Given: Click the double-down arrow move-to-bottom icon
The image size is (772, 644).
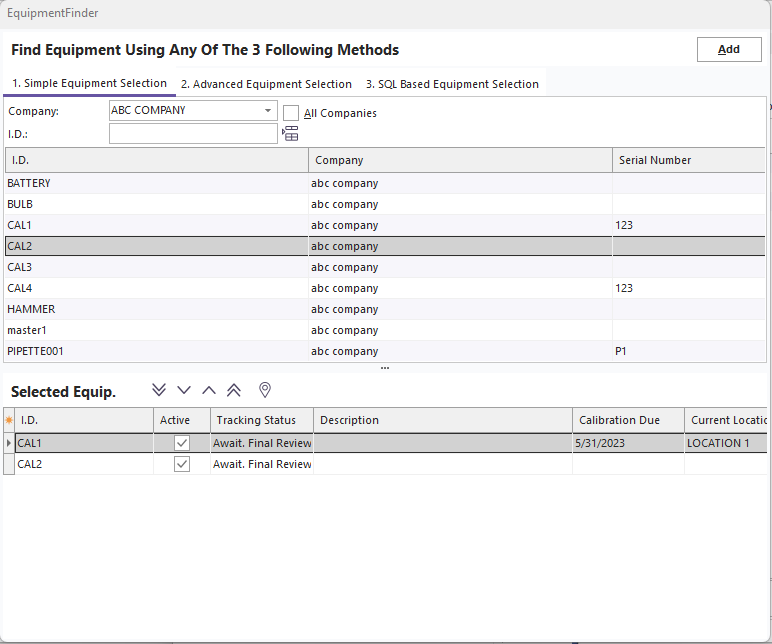Looking at the screenshot, I should coord(159,390).
